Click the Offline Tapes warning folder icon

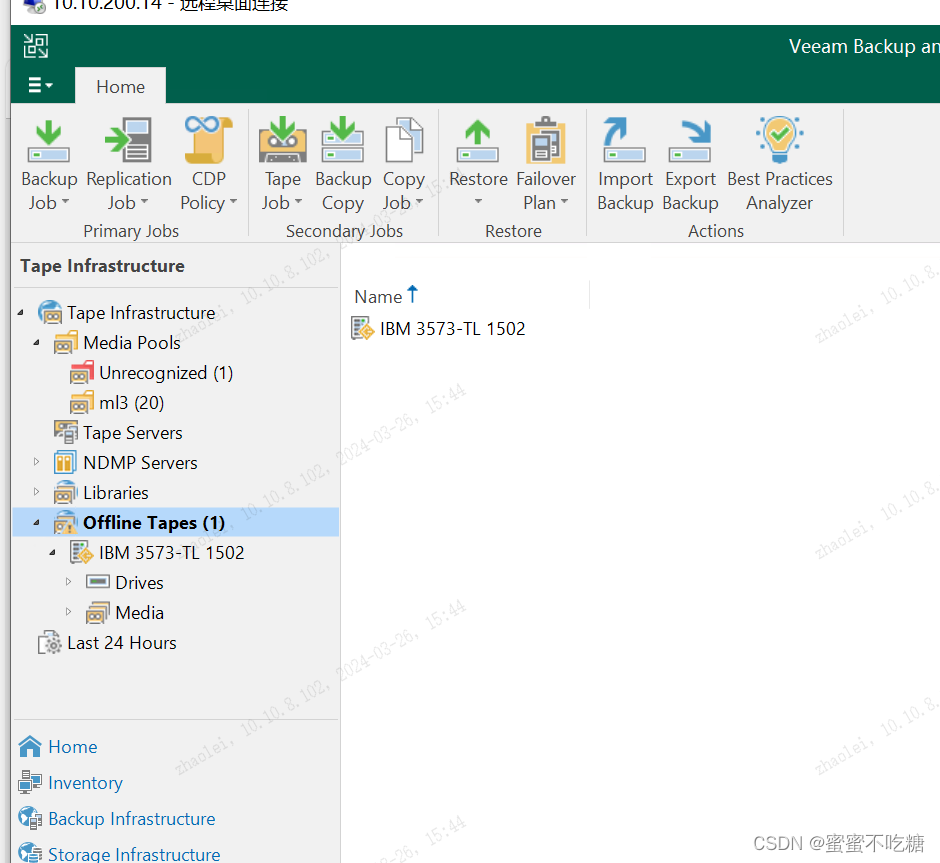coord(65,522)
